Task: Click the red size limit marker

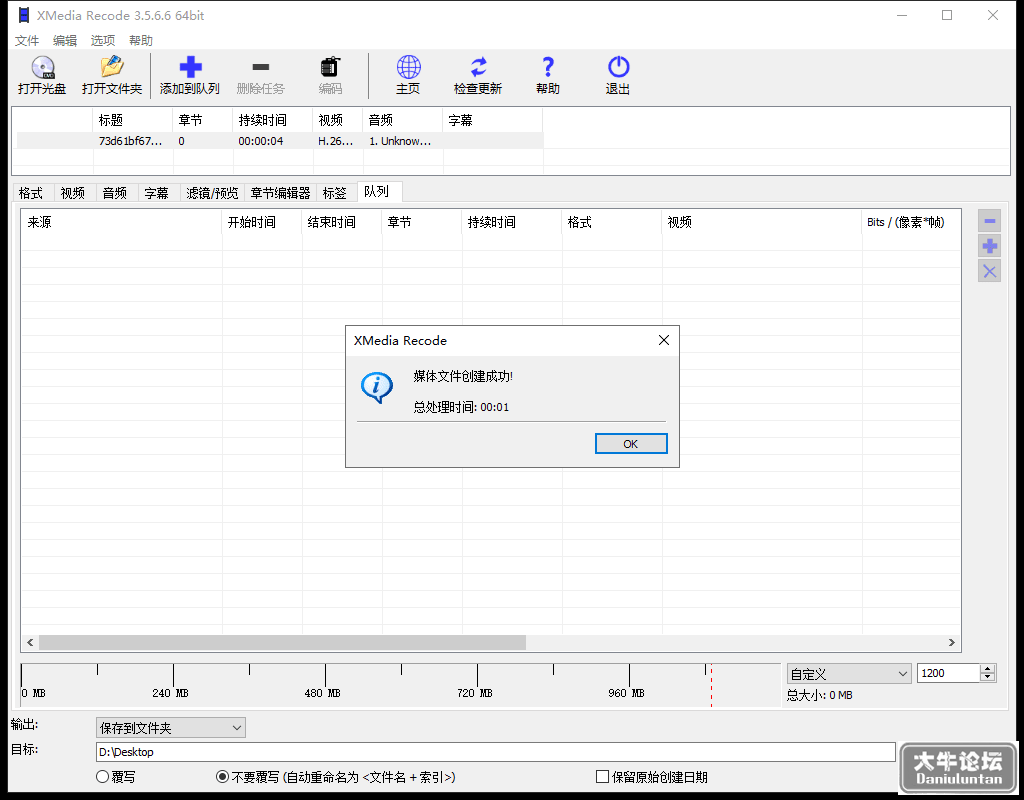Action: 711,686
